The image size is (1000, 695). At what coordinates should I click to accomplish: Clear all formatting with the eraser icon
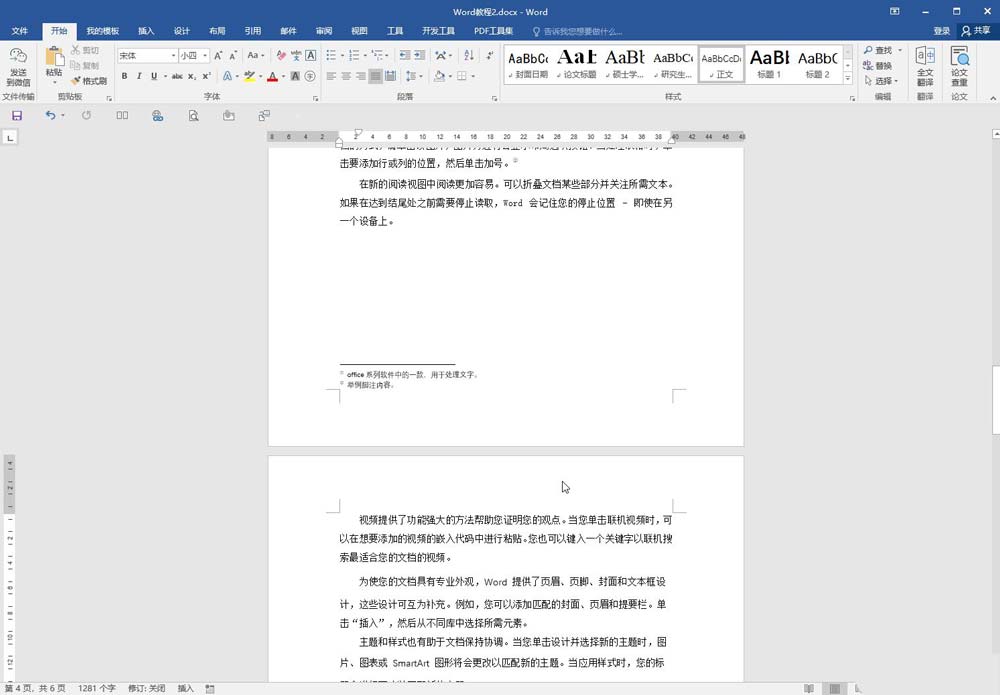click(x=281, y=55)
